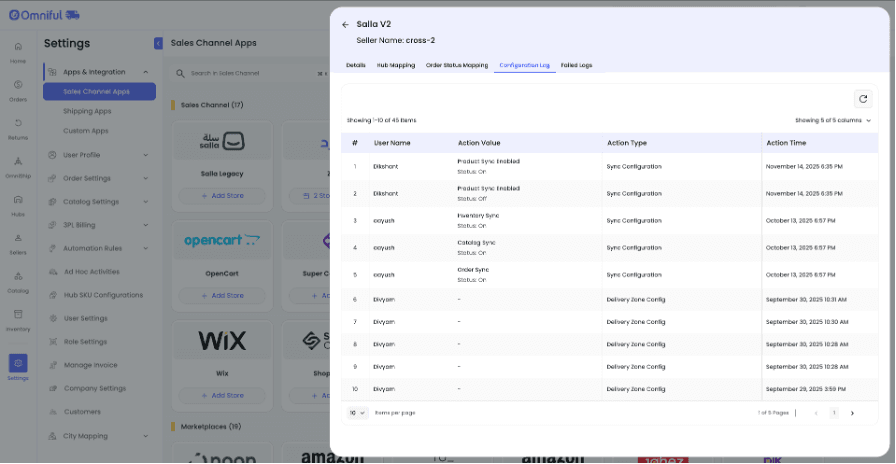This screenshot has height=464, width=896.
Task: Open the Order Status Mapping tab
Action: point(456,65)
